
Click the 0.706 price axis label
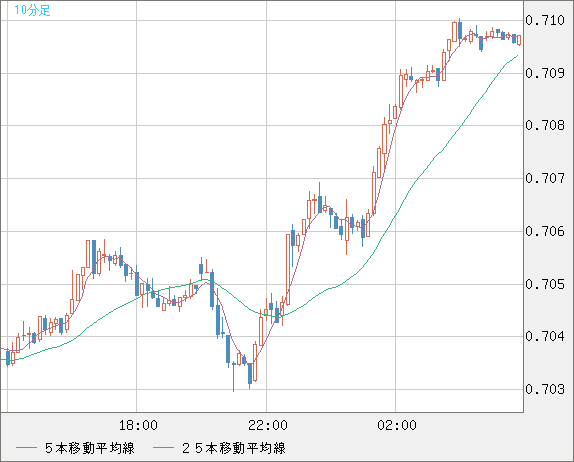545,231
